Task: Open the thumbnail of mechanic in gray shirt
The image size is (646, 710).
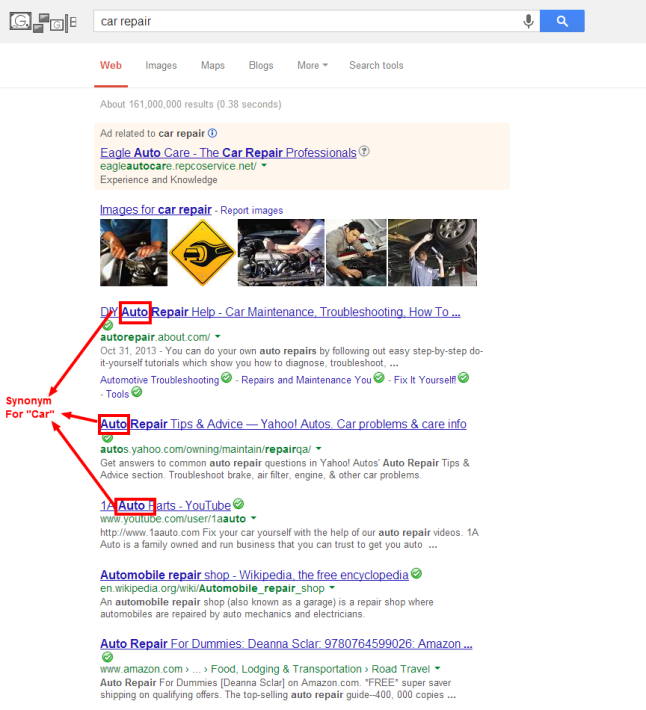Action: coord(356,253)
